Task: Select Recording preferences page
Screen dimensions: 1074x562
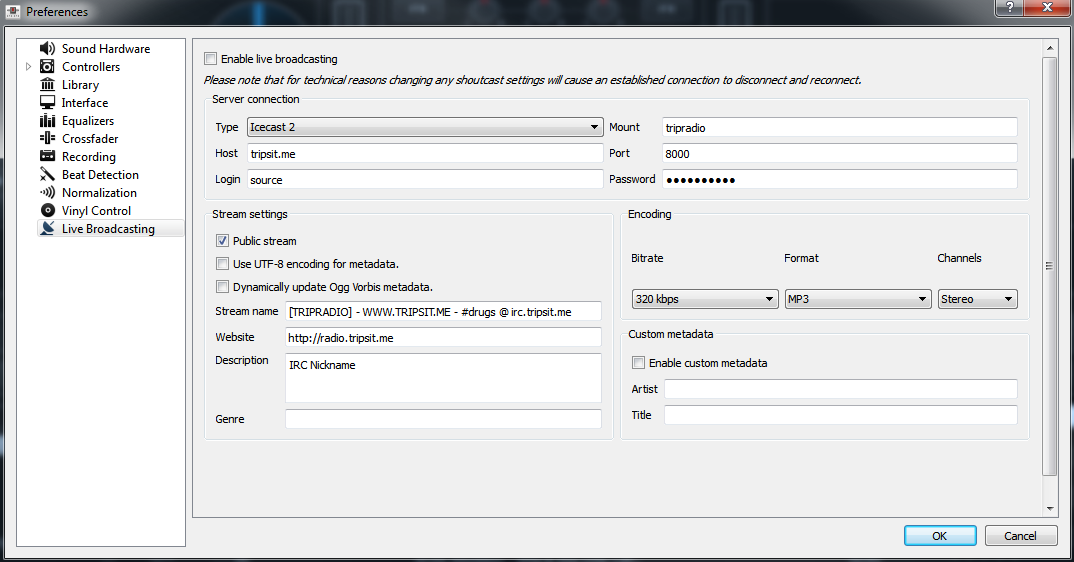Action: pyautogui.click(x=89, y=157)
